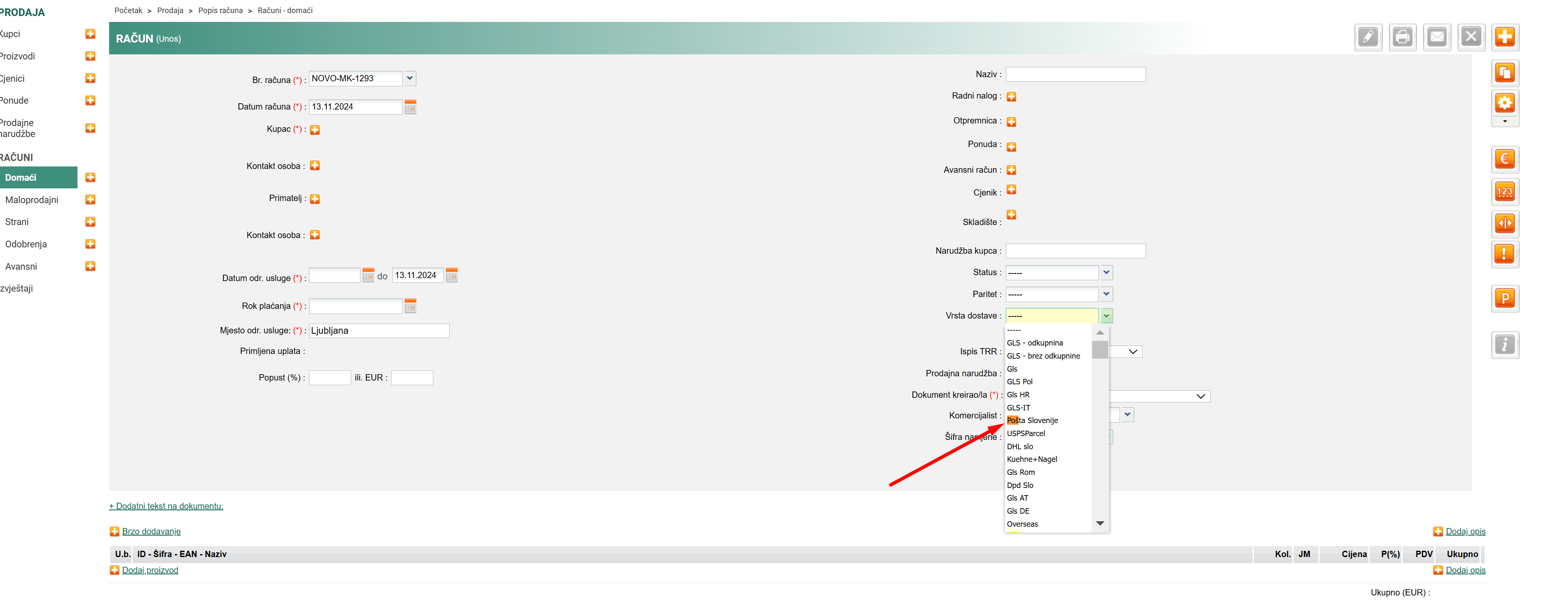The height and width of the screenshot is (603, 1568).
Task: Click the gray info icon
Action: pos(1505,345)
